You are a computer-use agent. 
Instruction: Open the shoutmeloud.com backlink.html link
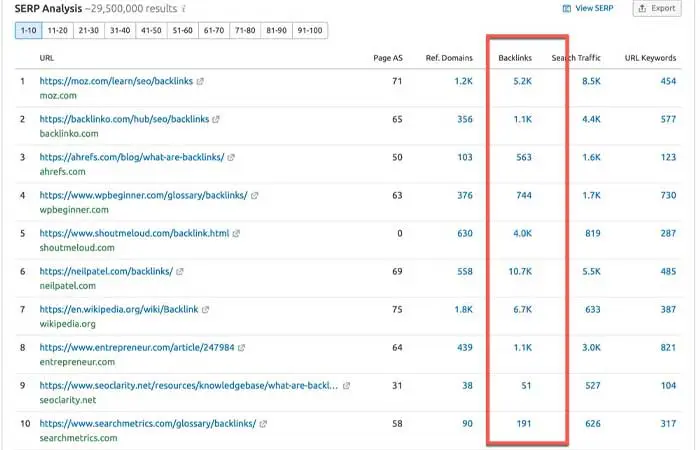[x=134, y=233]
